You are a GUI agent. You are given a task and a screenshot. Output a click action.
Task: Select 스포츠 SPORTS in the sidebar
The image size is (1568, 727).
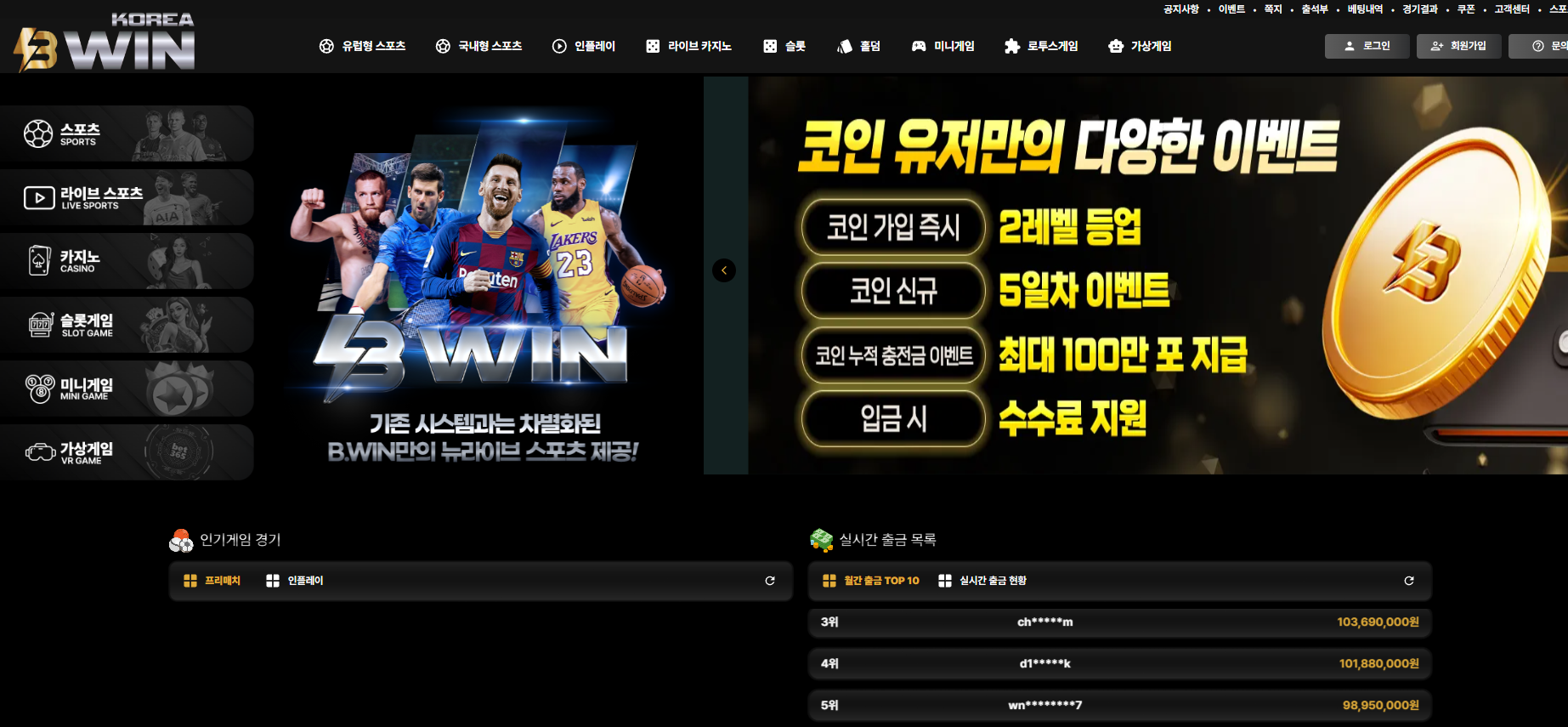click(x=127, y=133)
